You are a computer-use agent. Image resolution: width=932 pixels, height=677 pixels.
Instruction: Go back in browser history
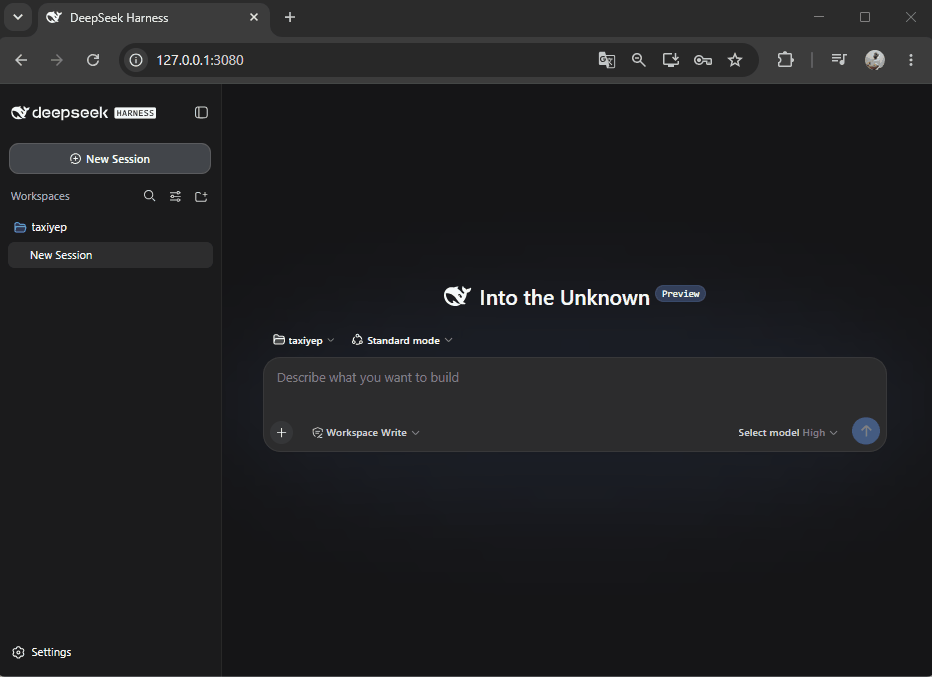(21, 60)
